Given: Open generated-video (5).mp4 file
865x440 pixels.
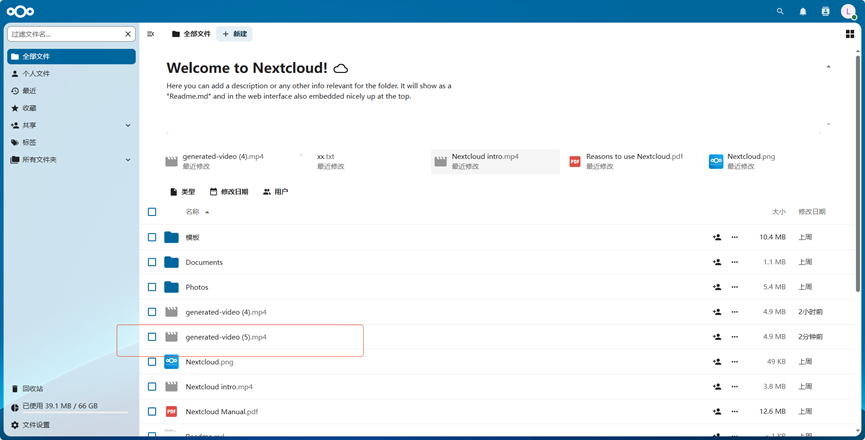Looking at the screenshot, I should pyautogui.click(x=226, y=337).
